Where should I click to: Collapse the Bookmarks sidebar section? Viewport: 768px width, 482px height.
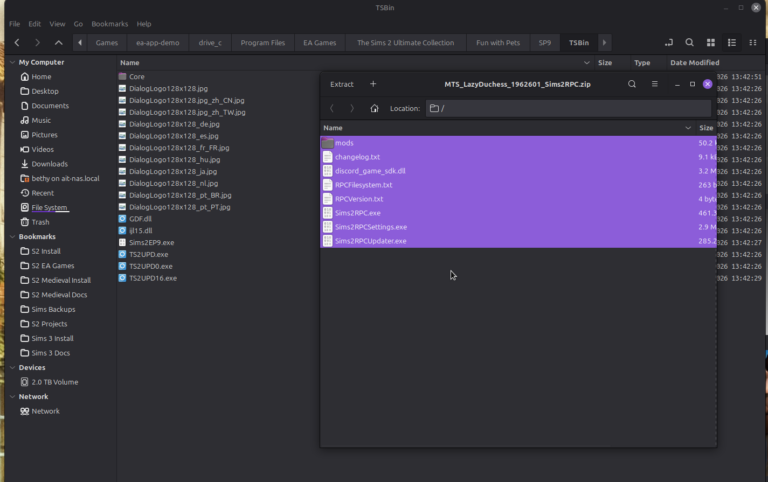(x=12, y=237)
